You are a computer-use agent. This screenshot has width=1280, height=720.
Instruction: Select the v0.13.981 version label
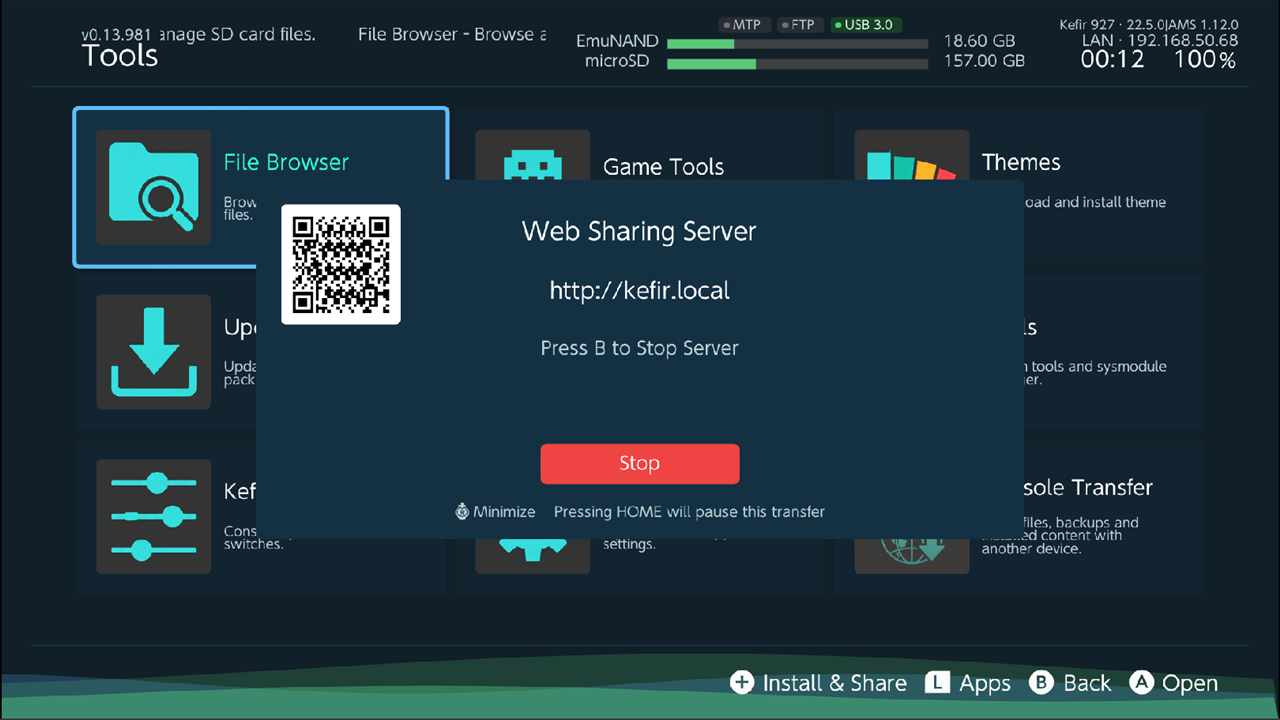[116, 34]
